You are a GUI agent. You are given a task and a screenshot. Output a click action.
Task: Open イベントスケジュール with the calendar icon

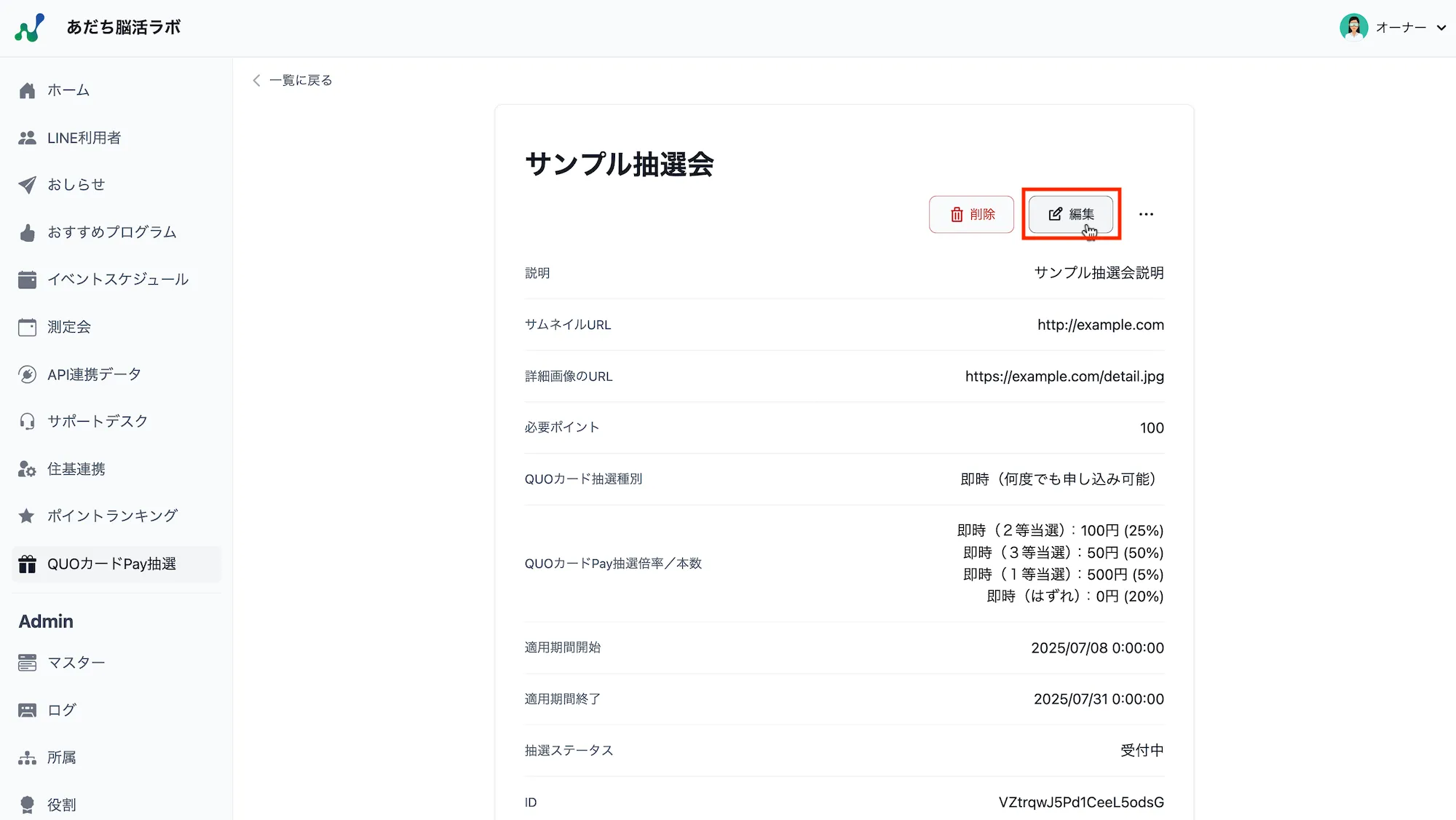pos(27,279)
